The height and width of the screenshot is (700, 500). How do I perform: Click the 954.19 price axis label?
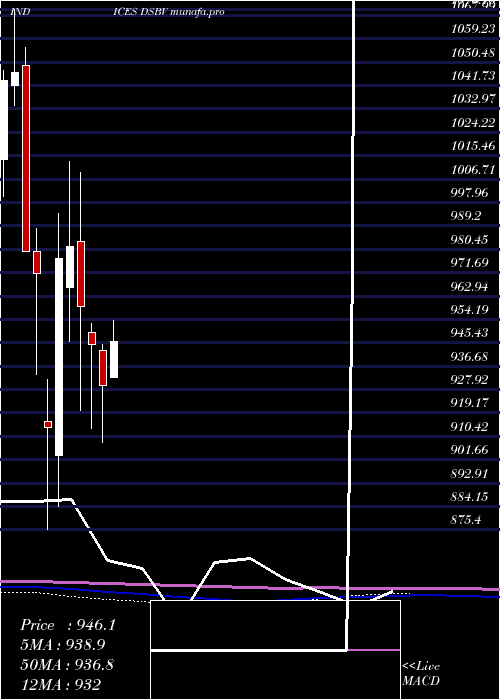point(470,309)
